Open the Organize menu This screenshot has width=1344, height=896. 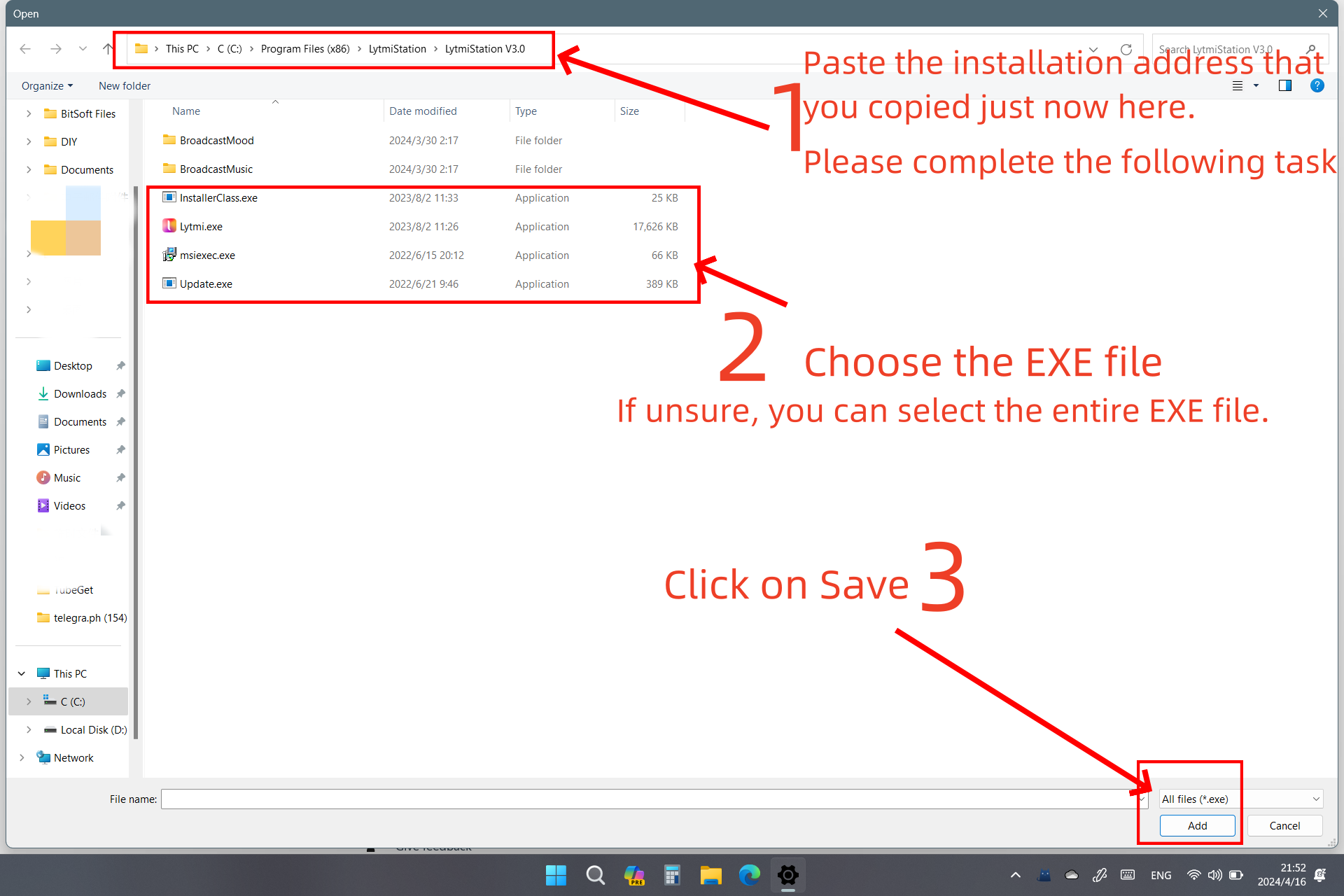click(47, 85)
